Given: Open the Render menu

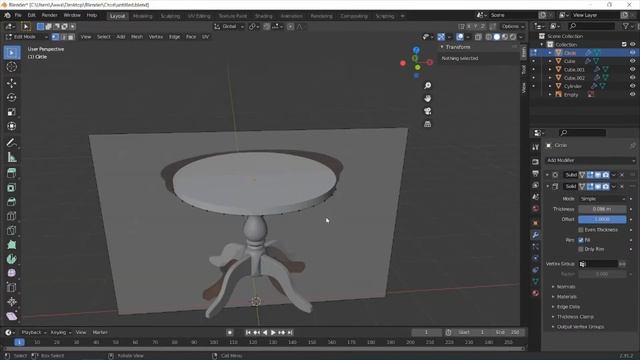Looking at the screenshot, I should [49, 15].
